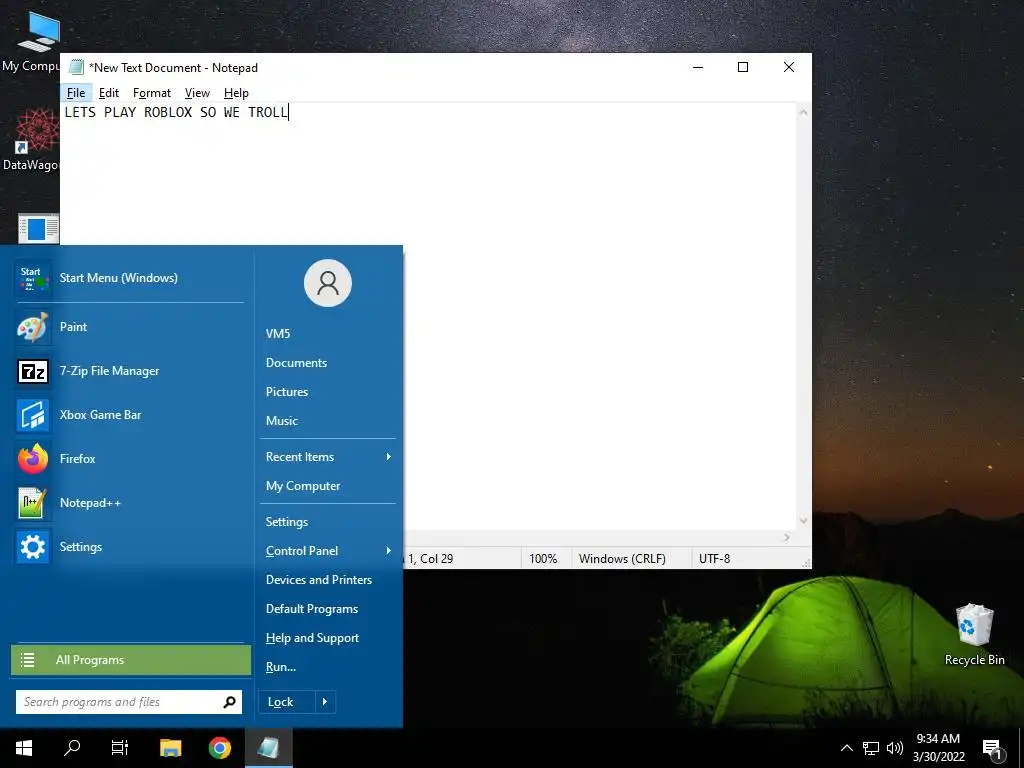The width and height of the screenshot is (1024, 768).
Task: Select Notepad taskbar button
Action: [x=268, y=748]
